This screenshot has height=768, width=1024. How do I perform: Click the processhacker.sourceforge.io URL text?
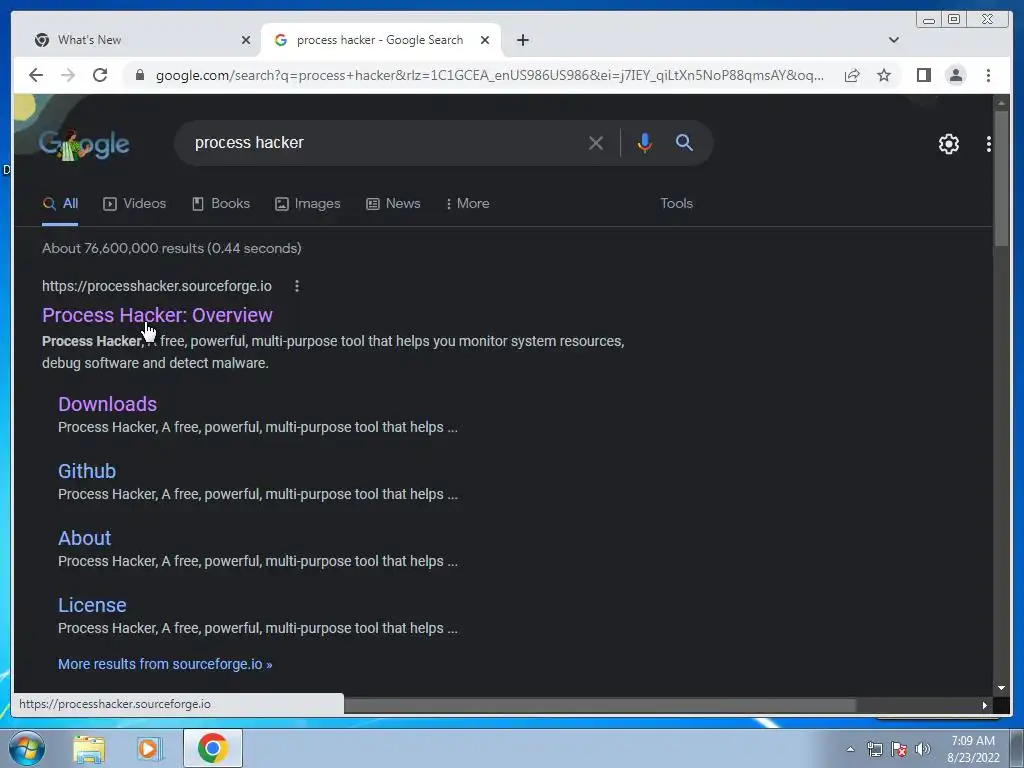click(x=157, y=286)
